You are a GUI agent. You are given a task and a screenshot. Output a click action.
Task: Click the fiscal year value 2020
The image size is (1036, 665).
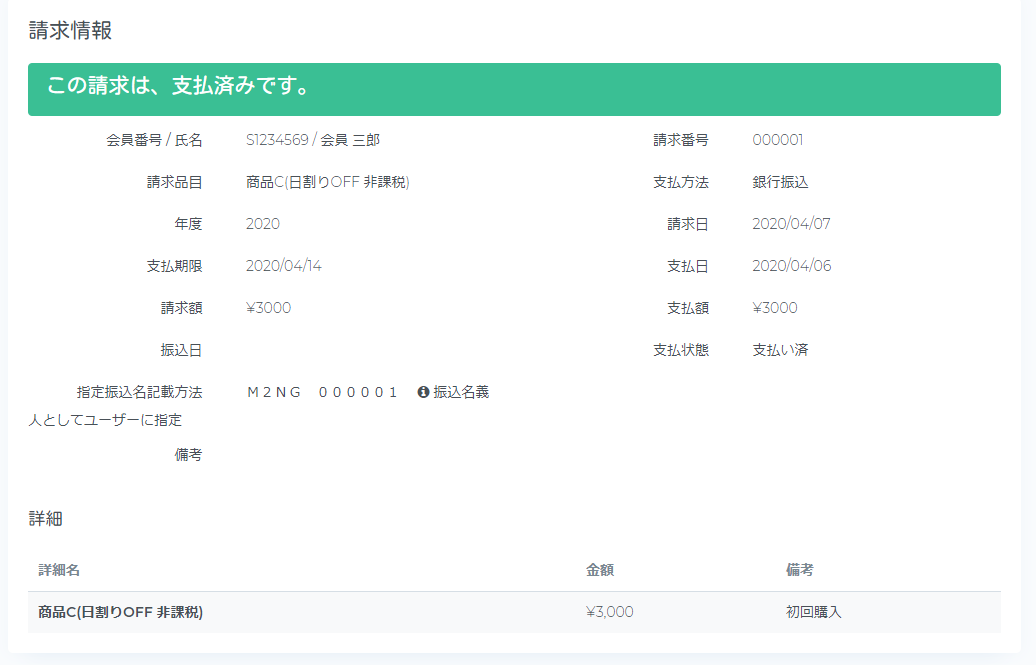tap(263, 224)
